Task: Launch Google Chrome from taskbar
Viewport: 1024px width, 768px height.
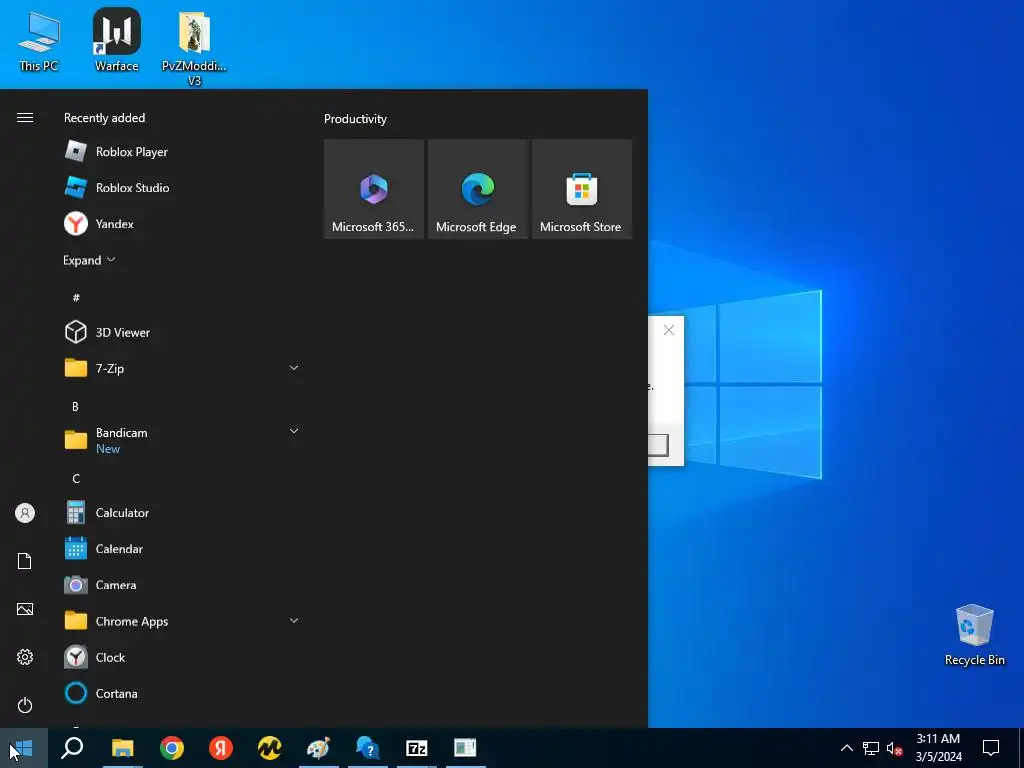Action: (x=172, y=748)
